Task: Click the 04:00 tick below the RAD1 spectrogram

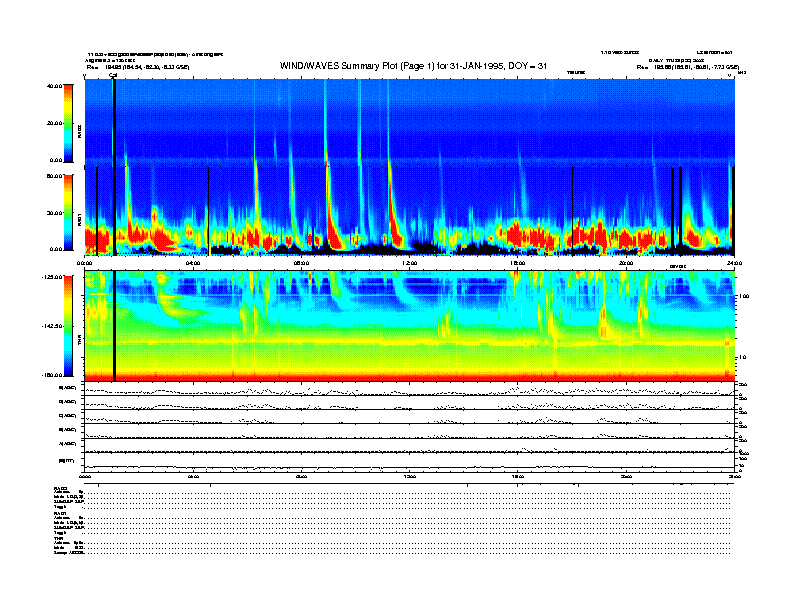Action: pos(193,263)
